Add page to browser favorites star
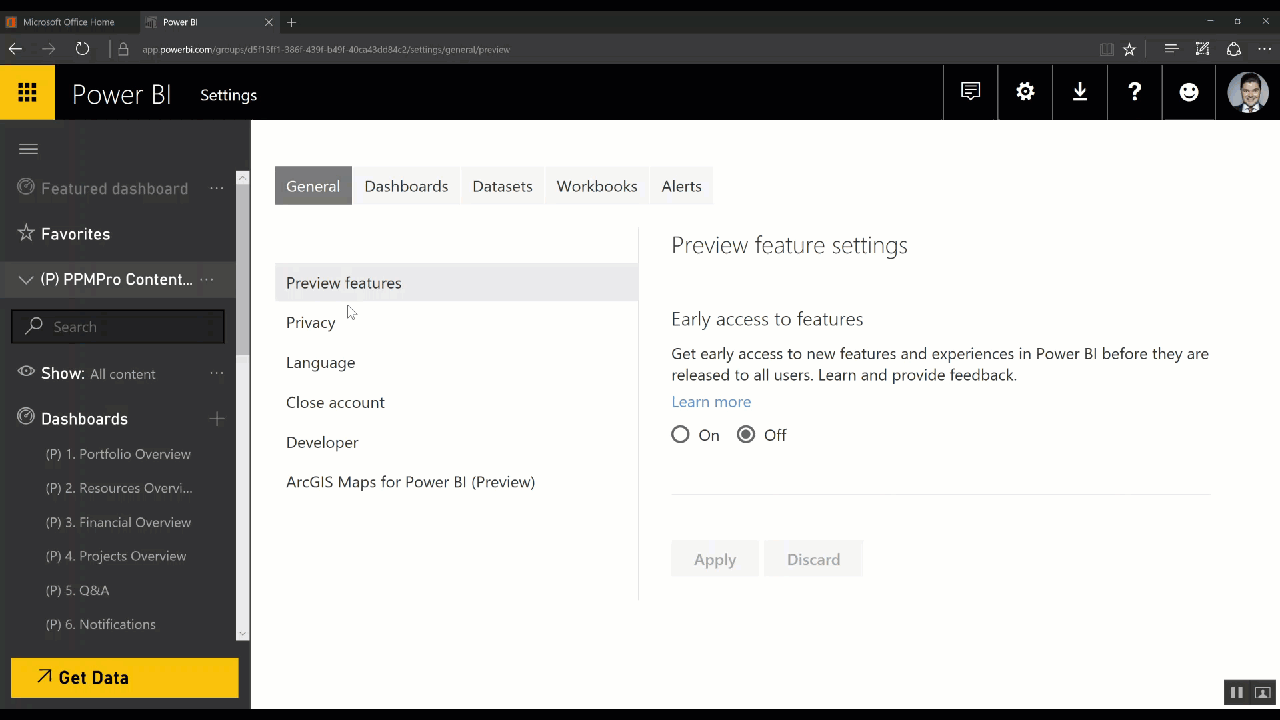 (x=1129, y=49)
